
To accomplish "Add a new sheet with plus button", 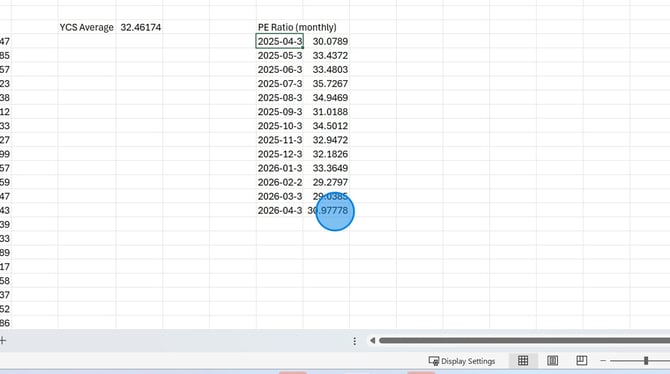I will tap(3, 341).
